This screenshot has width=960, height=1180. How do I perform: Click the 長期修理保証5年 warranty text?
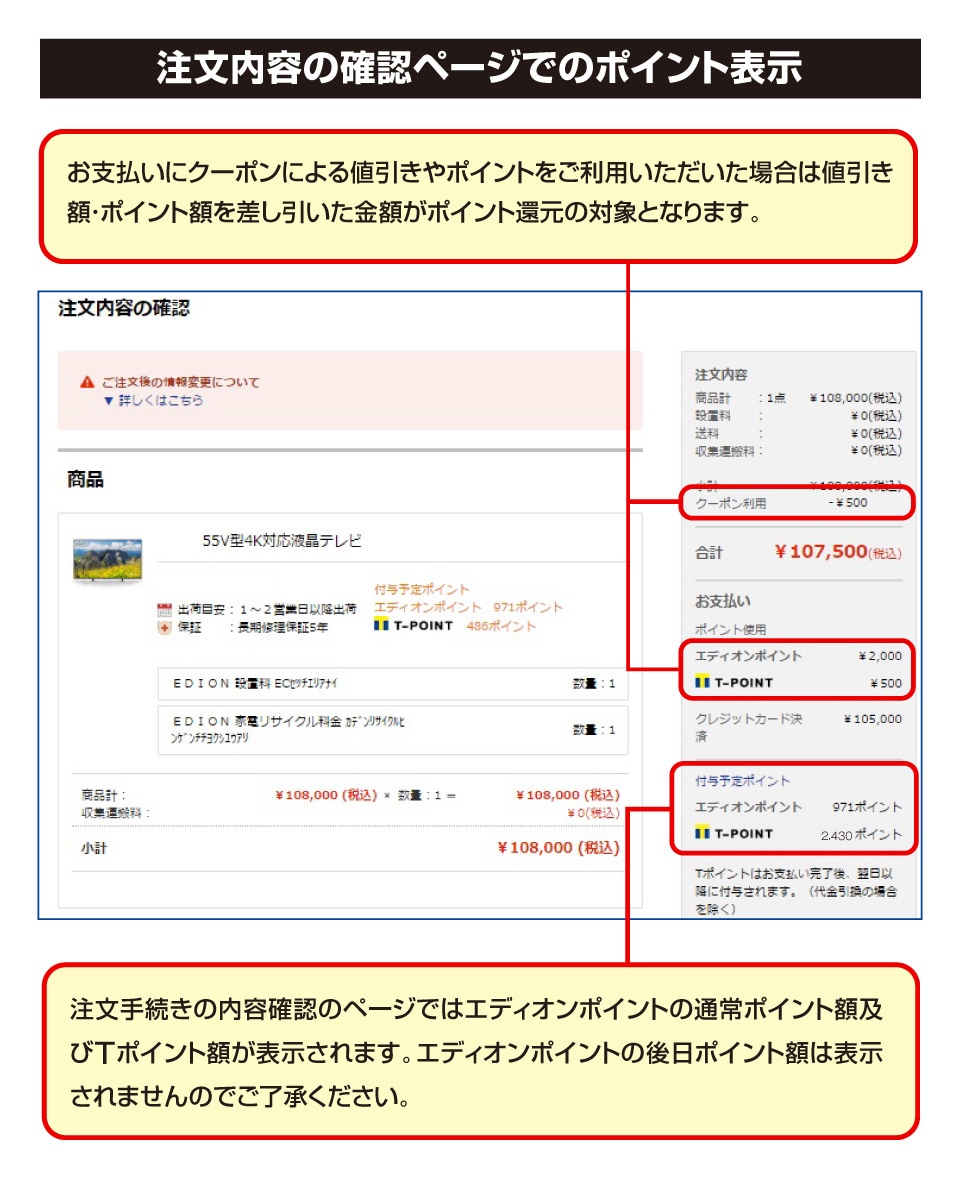283,627
